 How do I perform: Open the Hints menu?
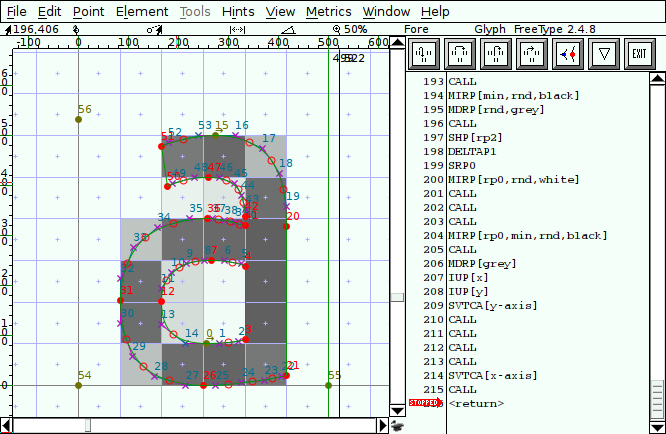[239, 11]
